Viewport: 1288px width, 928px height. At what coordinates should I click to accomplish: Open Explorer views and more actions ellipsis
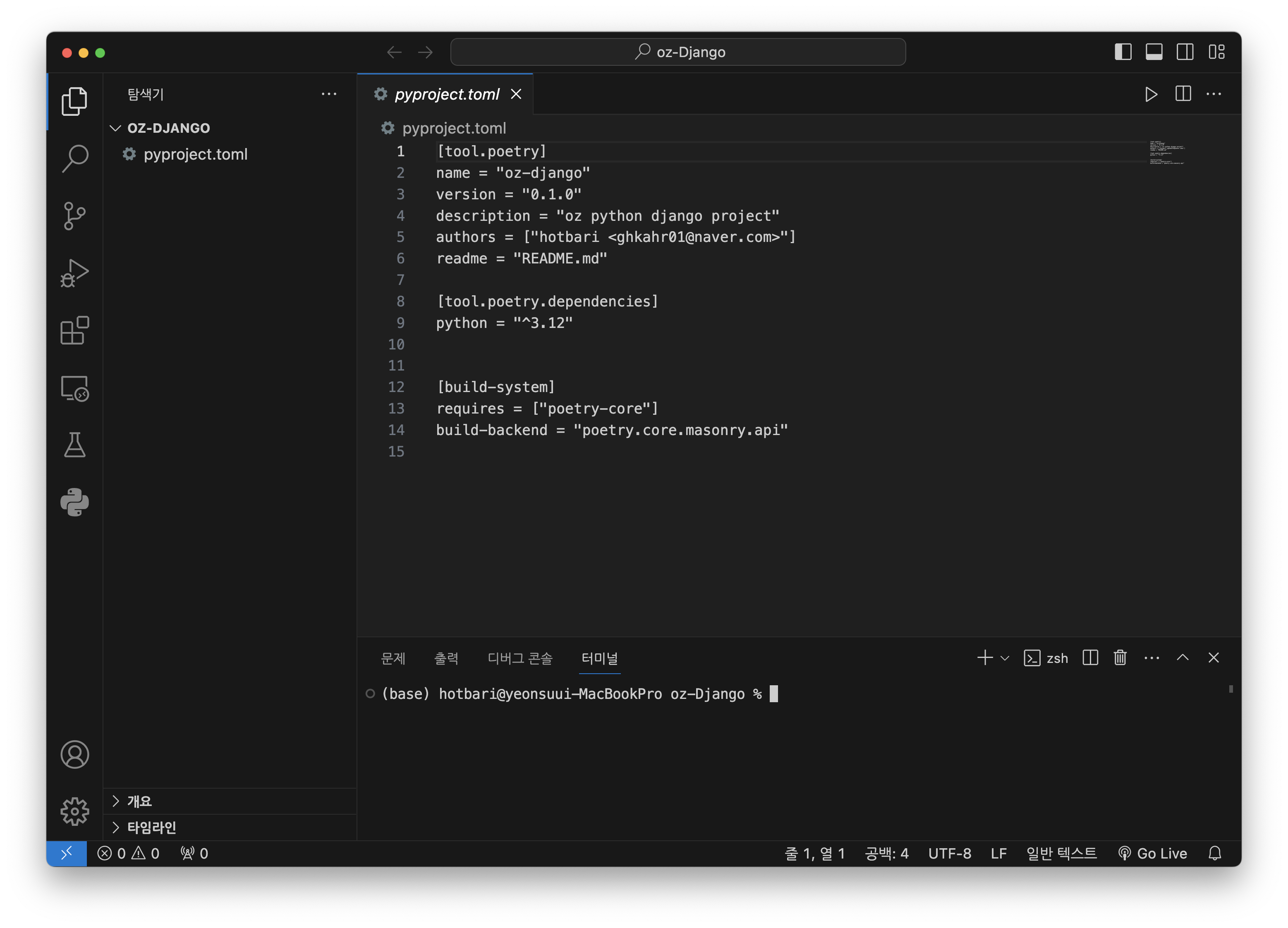click(329, 94)
